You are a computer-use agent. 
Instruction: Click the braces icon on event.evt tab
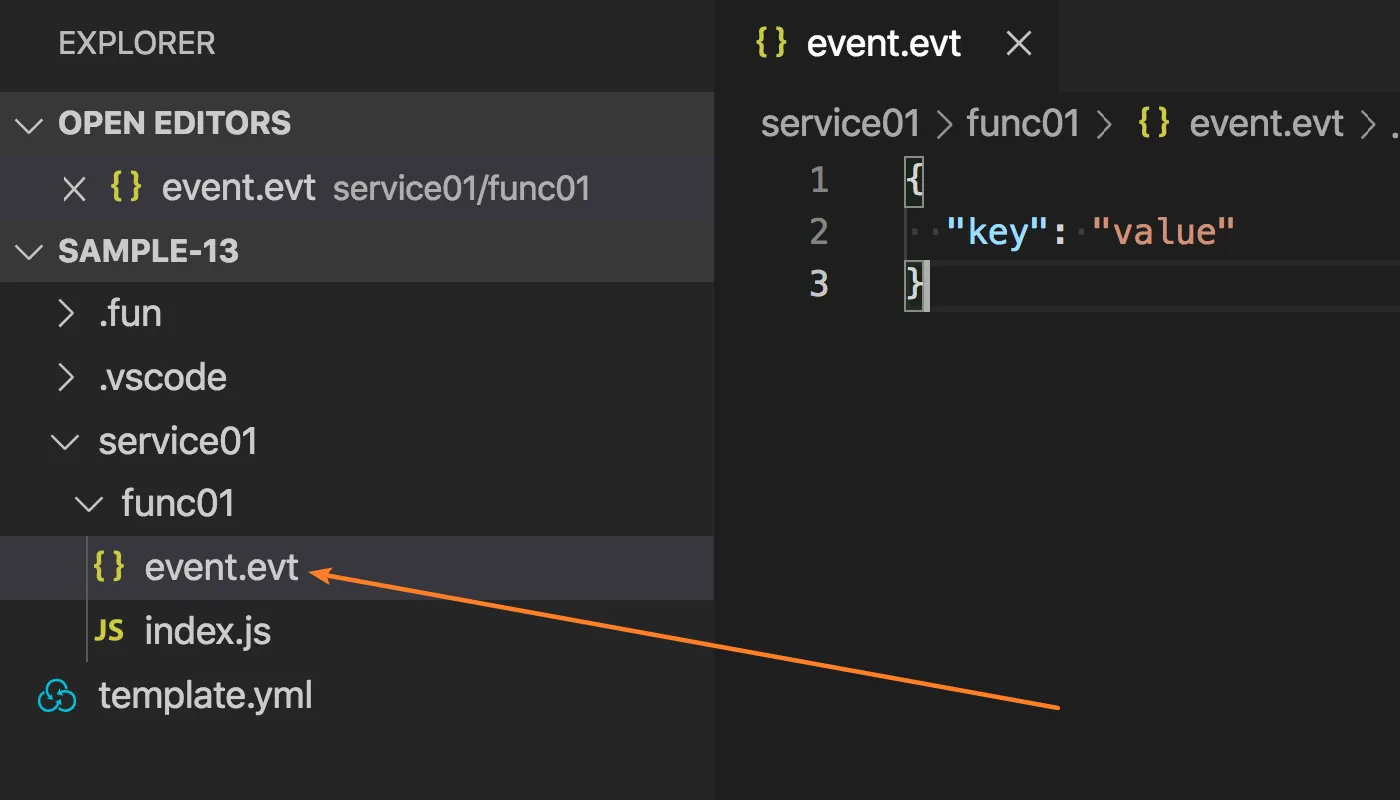[x=771, y=43]
